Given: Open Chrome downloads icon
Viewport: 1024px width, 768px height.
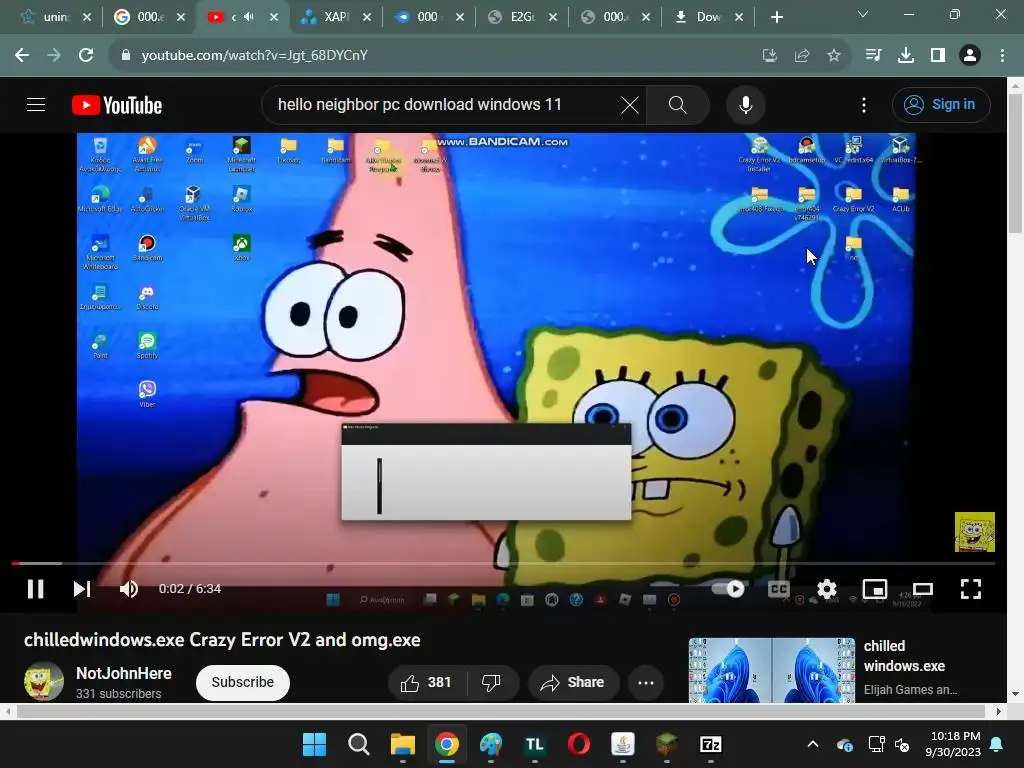Looking at the screenshot, I should (906, 56).
